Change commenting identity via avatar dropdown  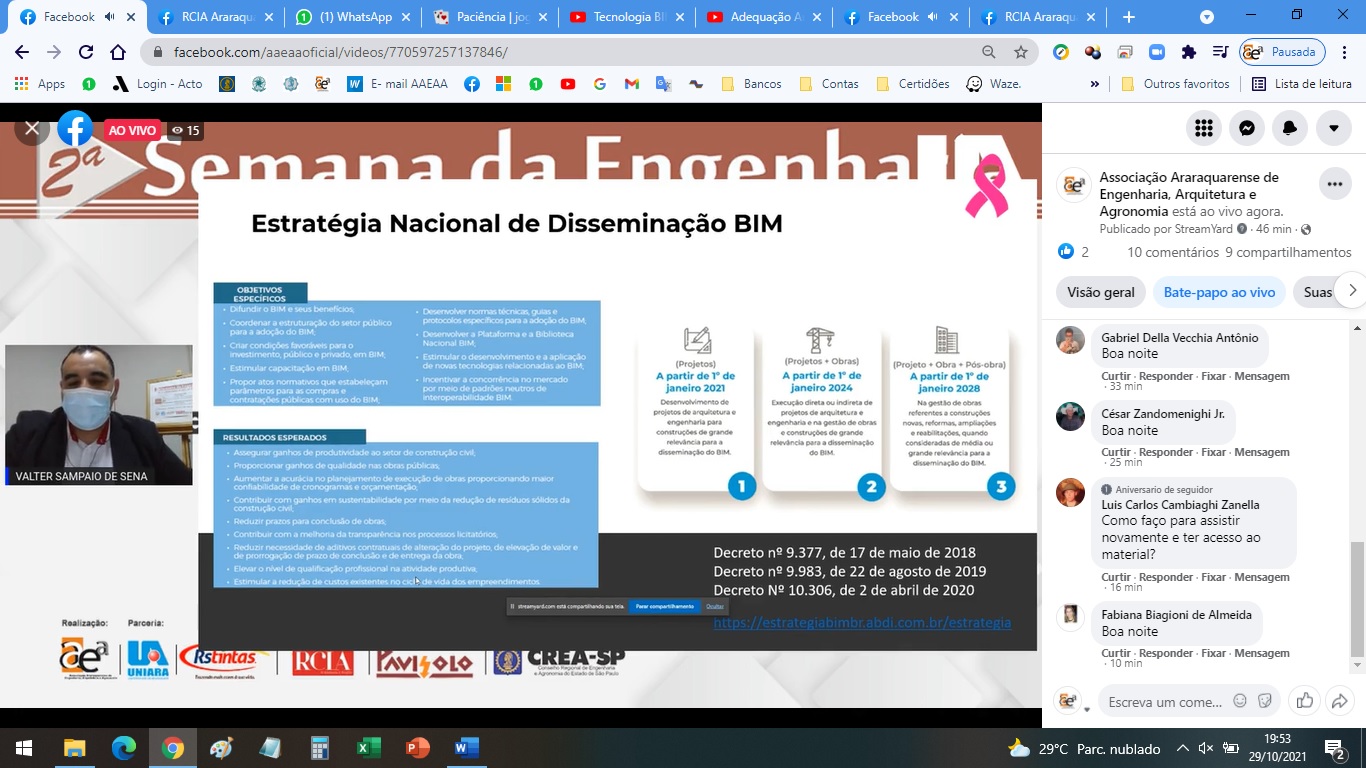[1071, 701]
